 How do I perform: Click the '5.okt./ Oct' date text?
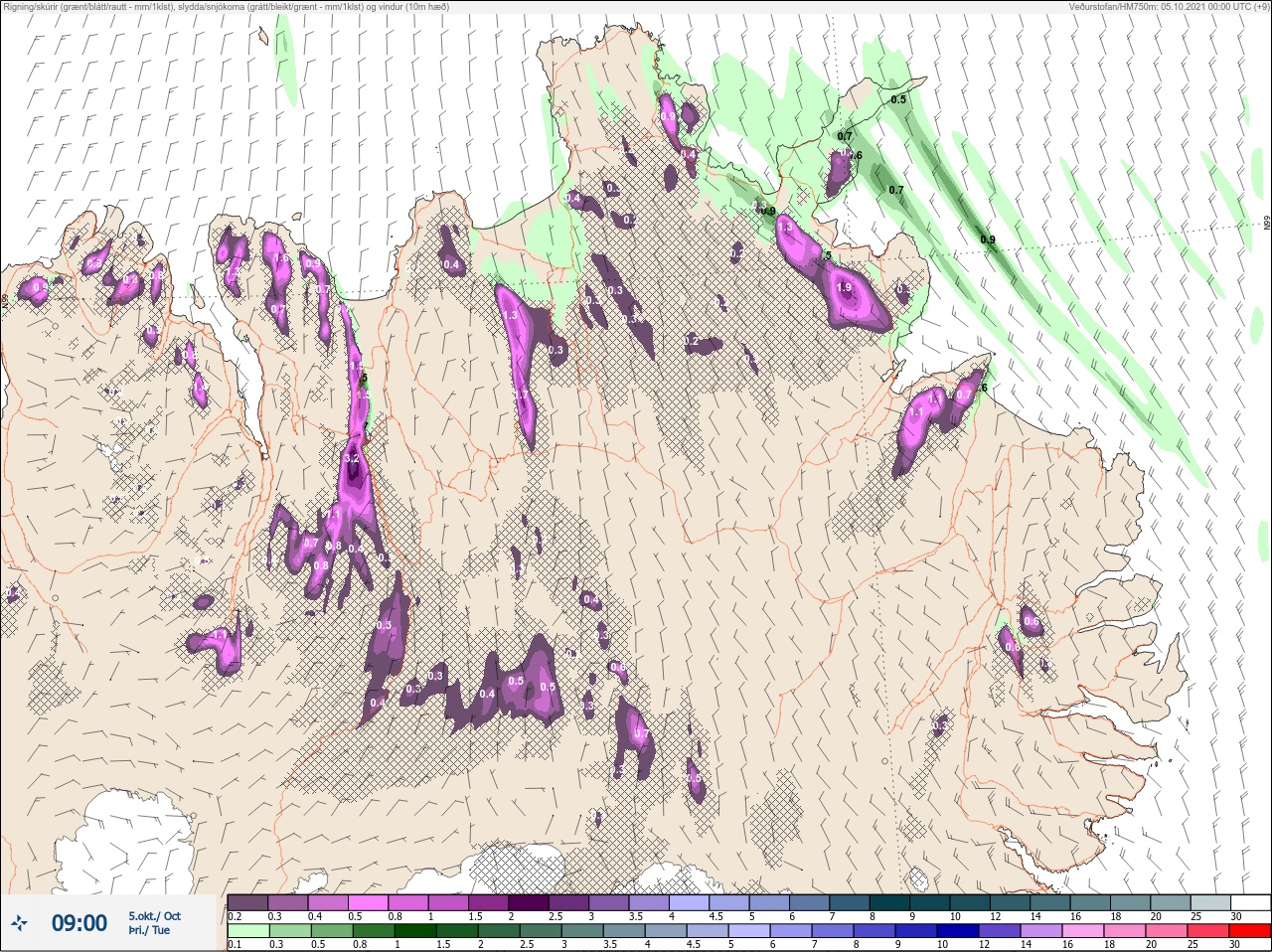[x=154, y=915]
